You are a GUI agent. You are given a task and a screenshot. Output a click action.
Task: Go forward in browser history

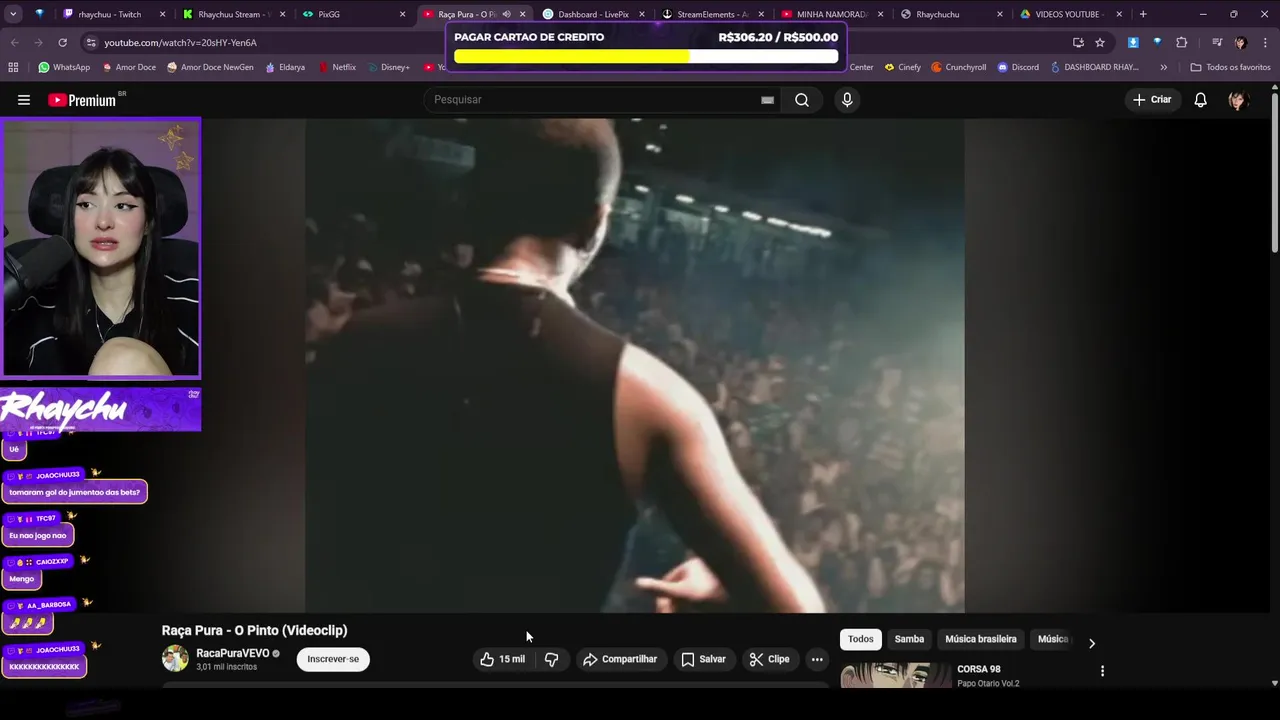point(38,42)
